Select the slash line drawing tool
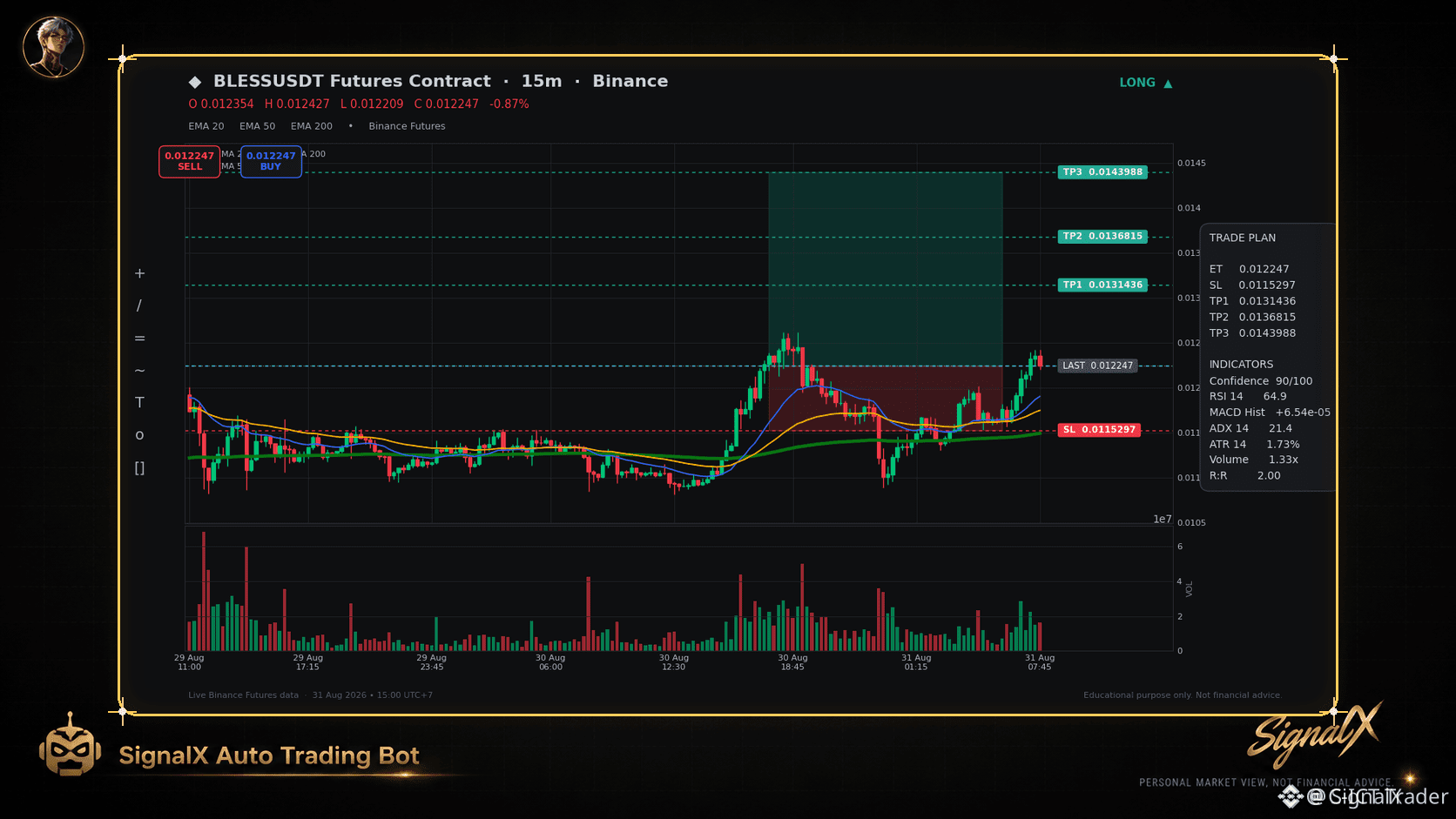This screenshot has width=1456, height=819. (x=139, y=305)
